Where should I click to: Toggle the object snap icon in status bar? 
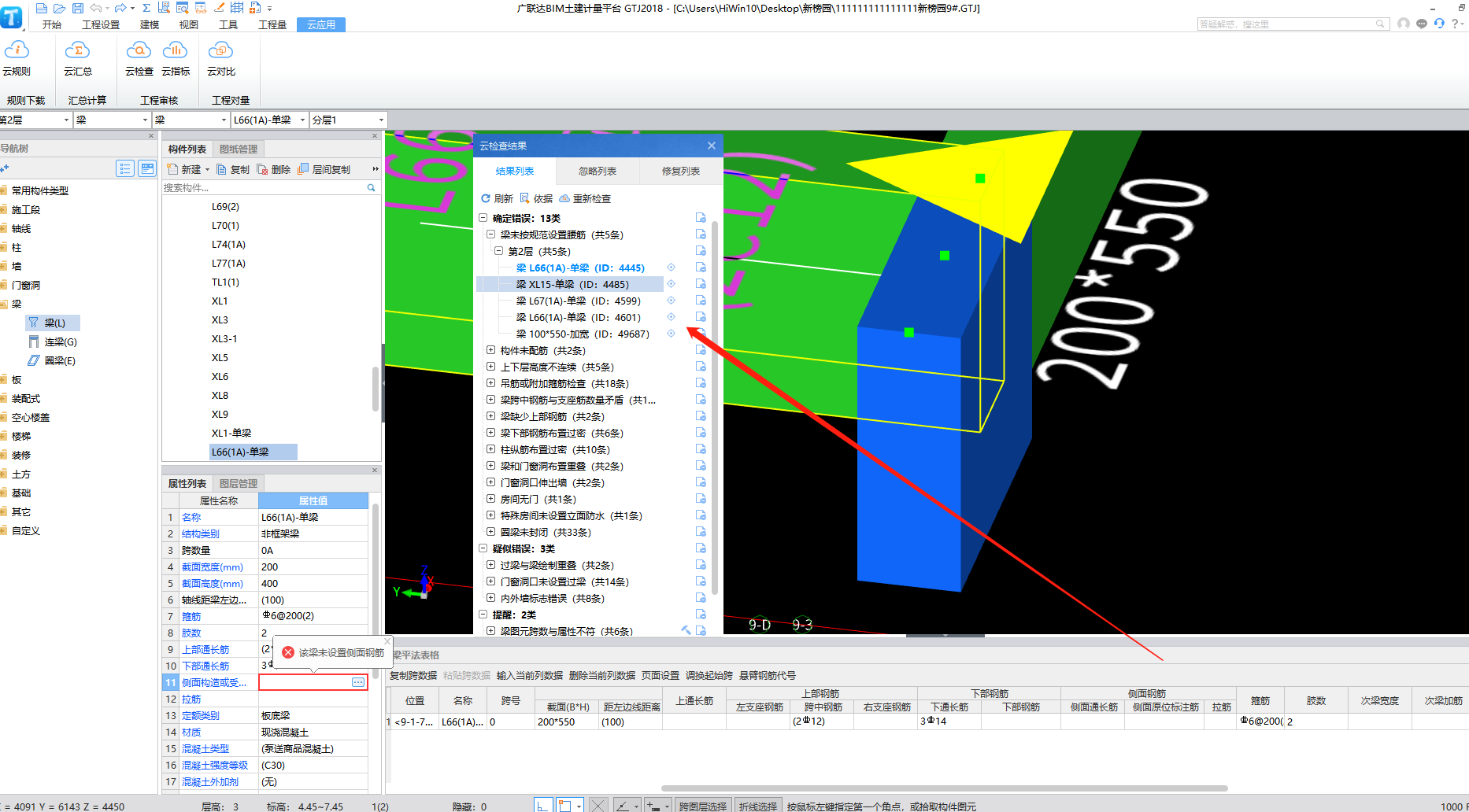click(x=564, y=806)
